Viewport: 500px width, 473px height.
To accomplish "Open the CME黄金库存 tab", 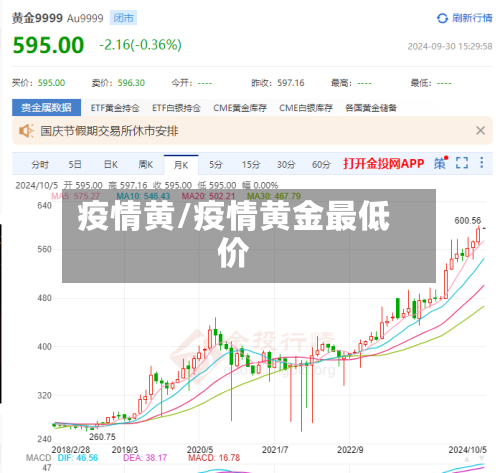I will (240, 108).
